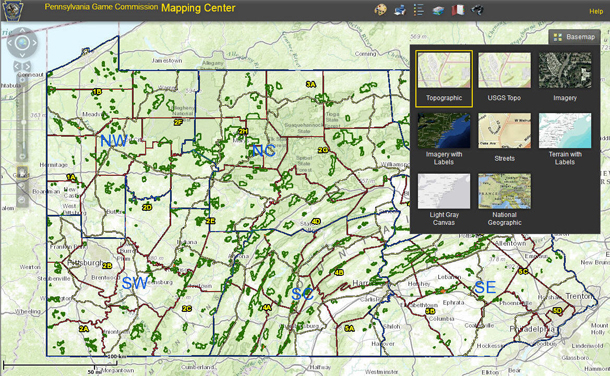Click the NC region label on map

(264, 150)
